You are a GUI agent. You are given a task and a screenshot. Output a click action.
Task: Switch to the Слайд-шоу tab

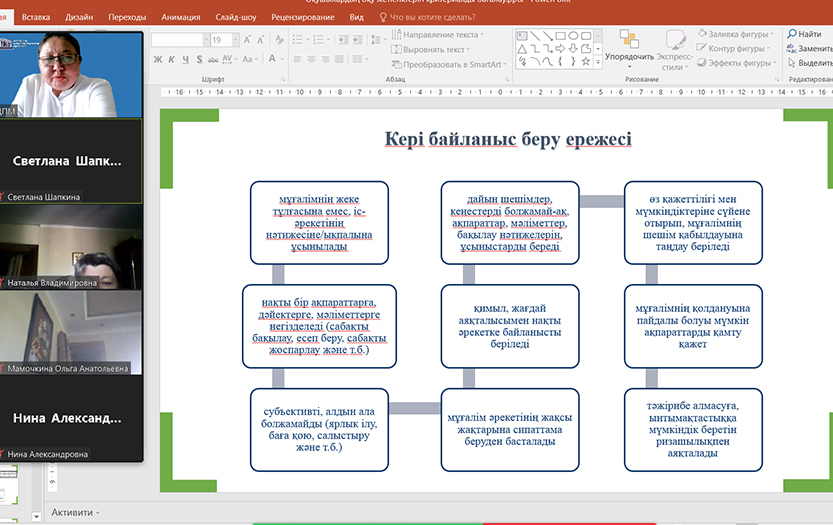point(237,17)
